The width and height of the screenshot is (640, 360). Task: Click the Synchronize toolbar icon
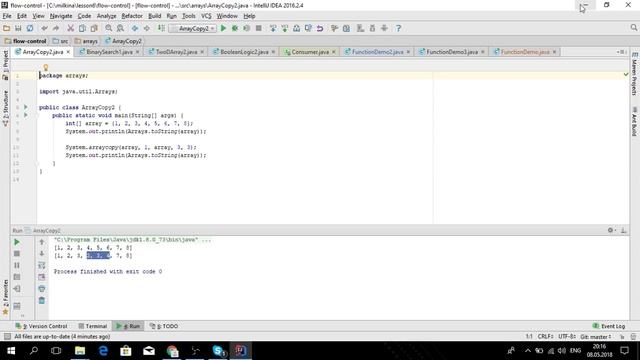pyautogui.click(x=30, y=28)
